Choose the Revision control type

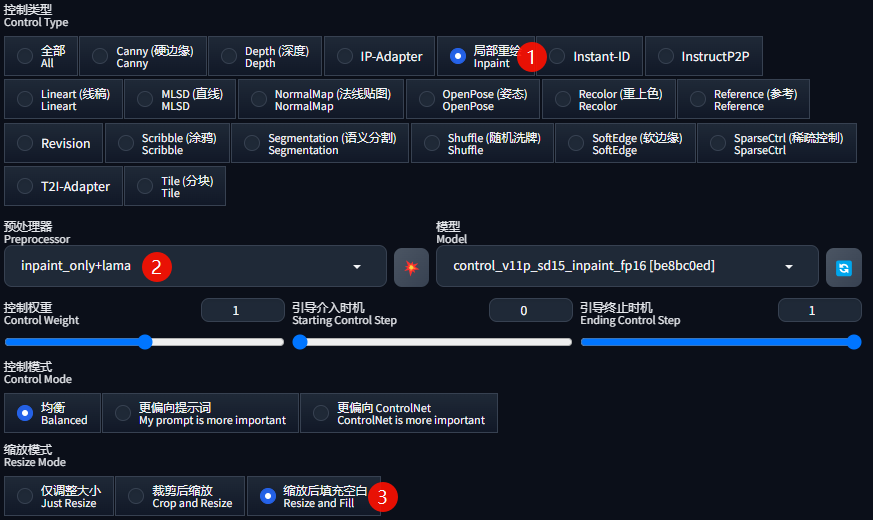click(53, 143)
